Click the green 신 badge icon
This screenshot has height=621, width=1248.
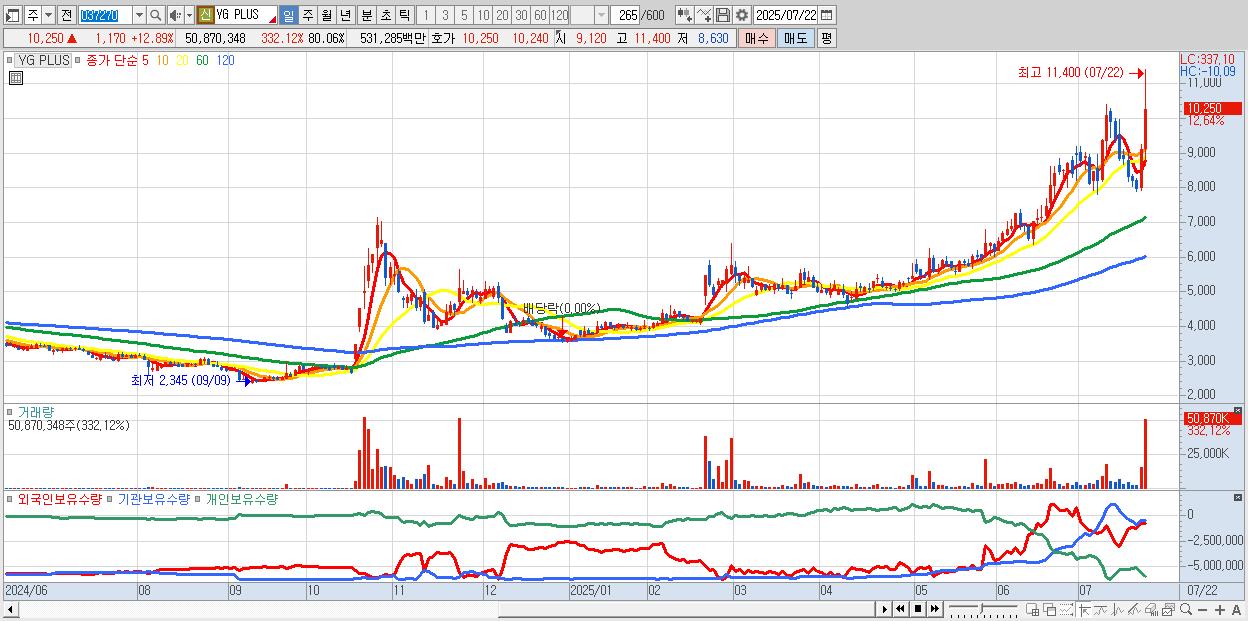point(205,15)
